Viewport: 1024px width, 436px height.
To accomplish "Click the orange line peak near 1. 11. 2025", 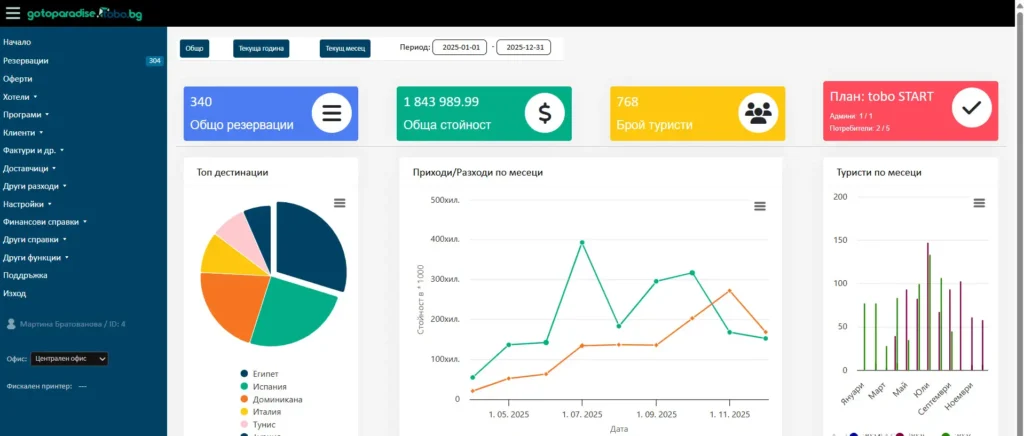I will pyautogui.click(x=729, y=290).
